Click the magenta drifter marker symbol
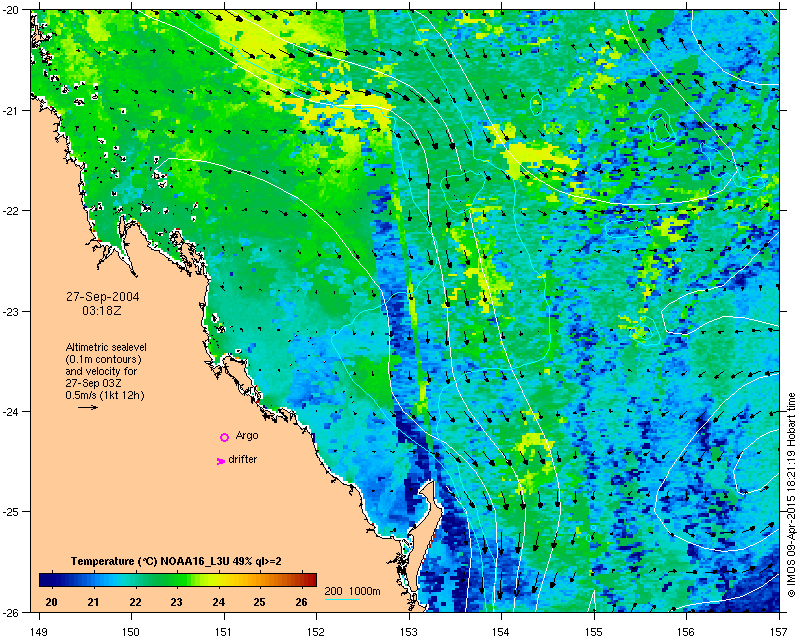Viewport: 800px width, 640px height. click(x=221, y=461)
